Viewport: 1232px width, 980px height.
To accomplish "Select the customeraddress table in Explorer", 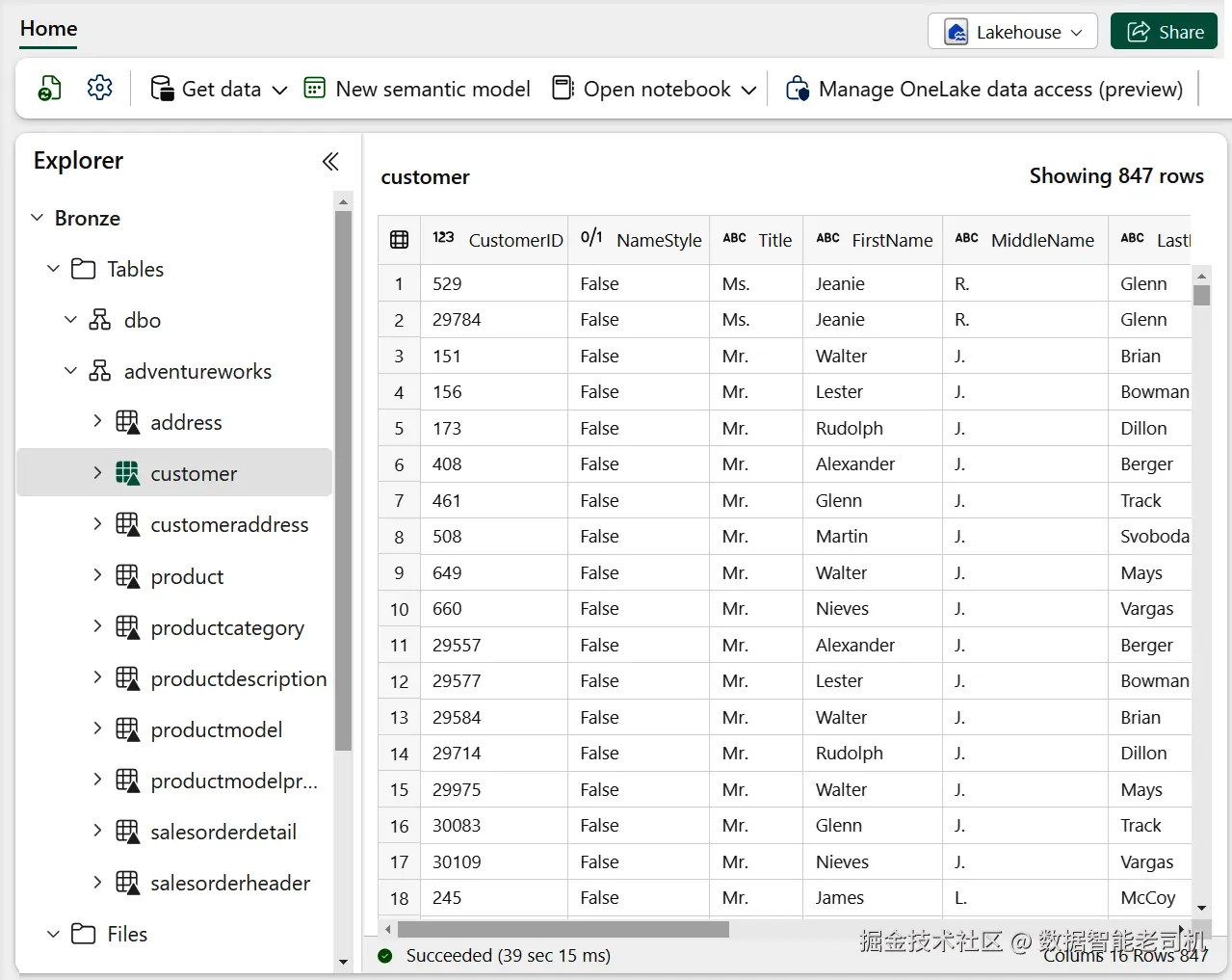I will click(229, 525).
